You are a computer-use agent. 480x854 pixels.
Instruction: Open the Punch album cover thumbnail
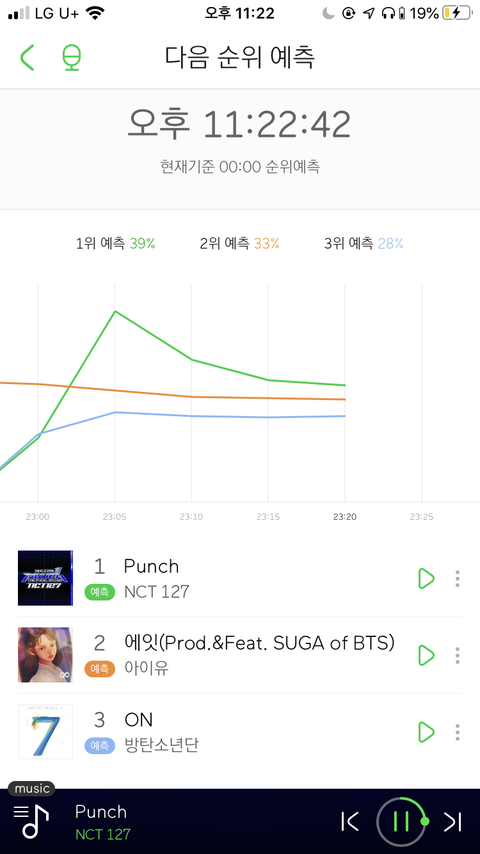45,578
